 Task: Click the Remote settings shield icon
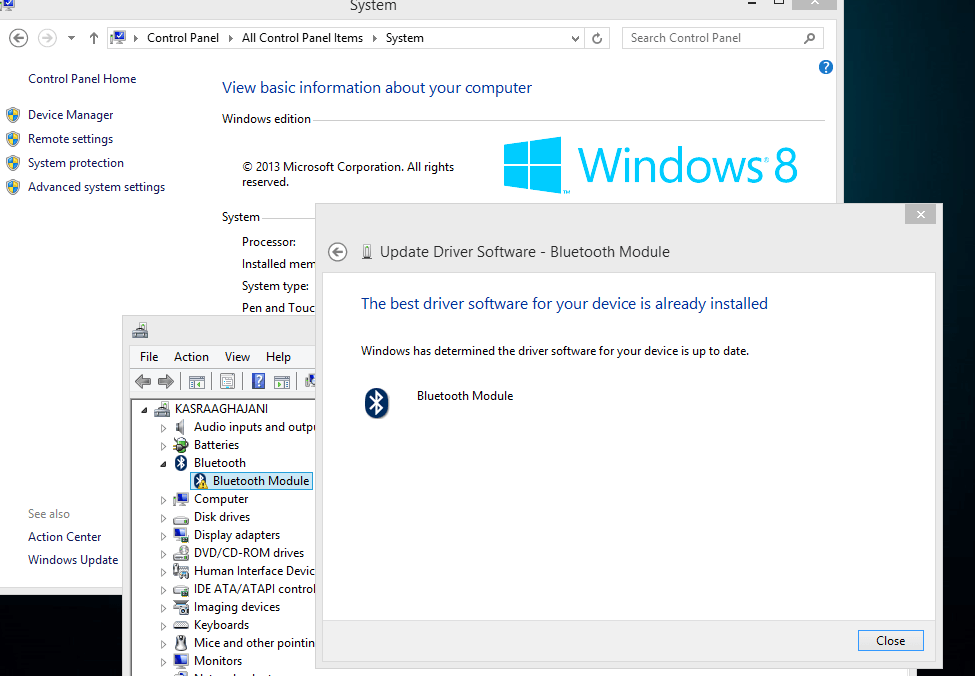coord(13,138)
